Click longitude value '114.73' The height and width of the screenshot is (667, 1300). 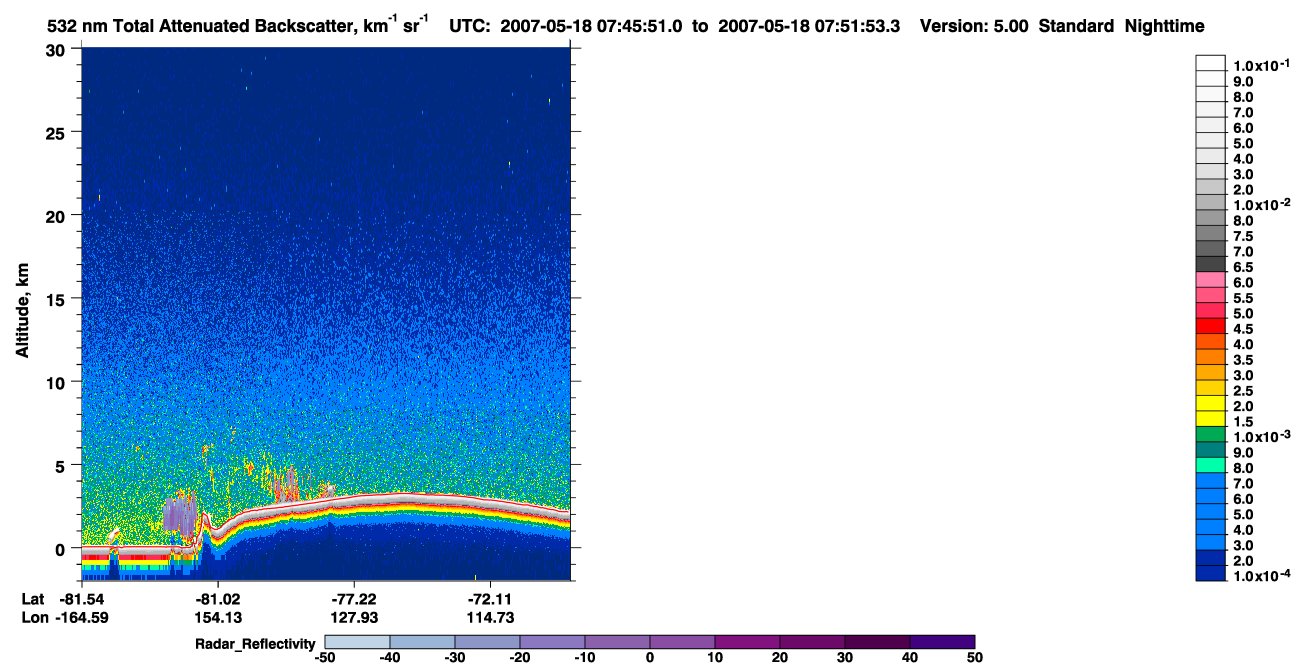click(489, 618)
